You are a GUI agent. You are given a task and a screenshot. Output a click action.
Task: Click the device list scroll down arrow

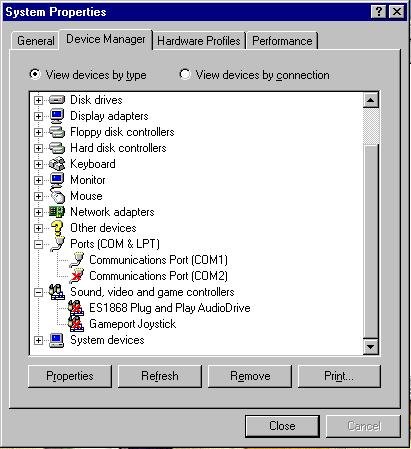click(371, 347)
